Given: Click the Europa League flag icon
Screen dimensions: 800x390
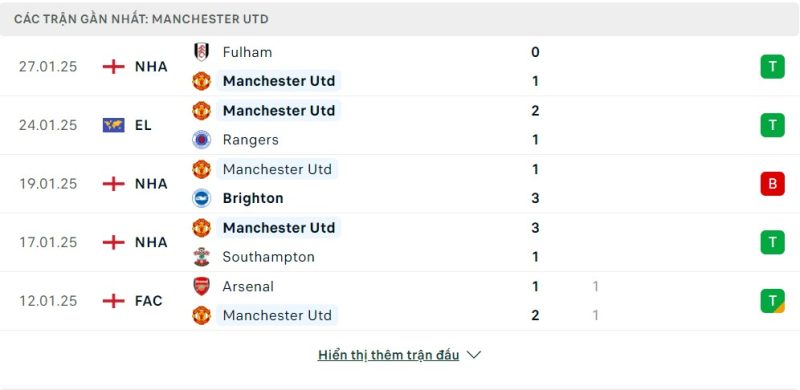Looking at the screenshot, I should point(113,125).
